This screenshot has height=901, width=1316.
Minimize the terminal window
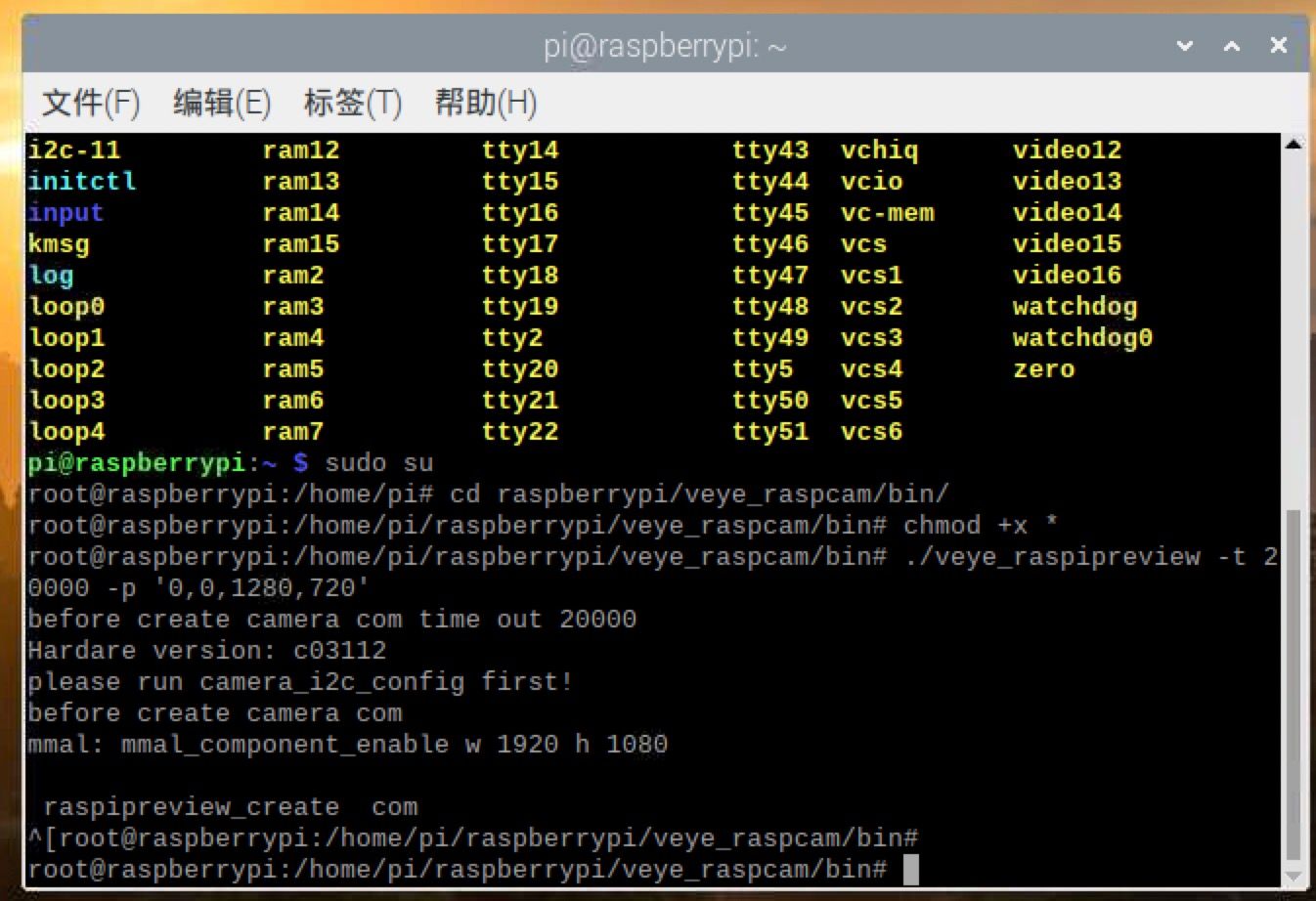coord(1185,46)
